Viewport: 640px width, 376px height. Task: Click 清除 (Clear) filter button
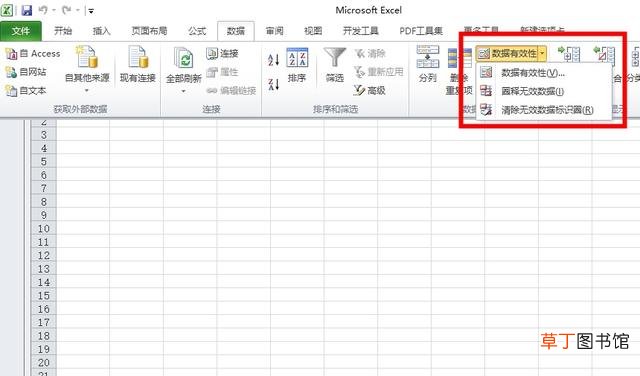pos(370,53)
